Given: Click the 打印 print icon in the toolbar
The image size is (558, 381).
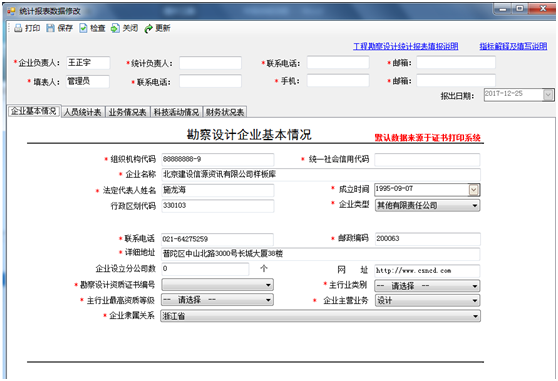Looking at the screenshot, I should [x=18, y=28].
